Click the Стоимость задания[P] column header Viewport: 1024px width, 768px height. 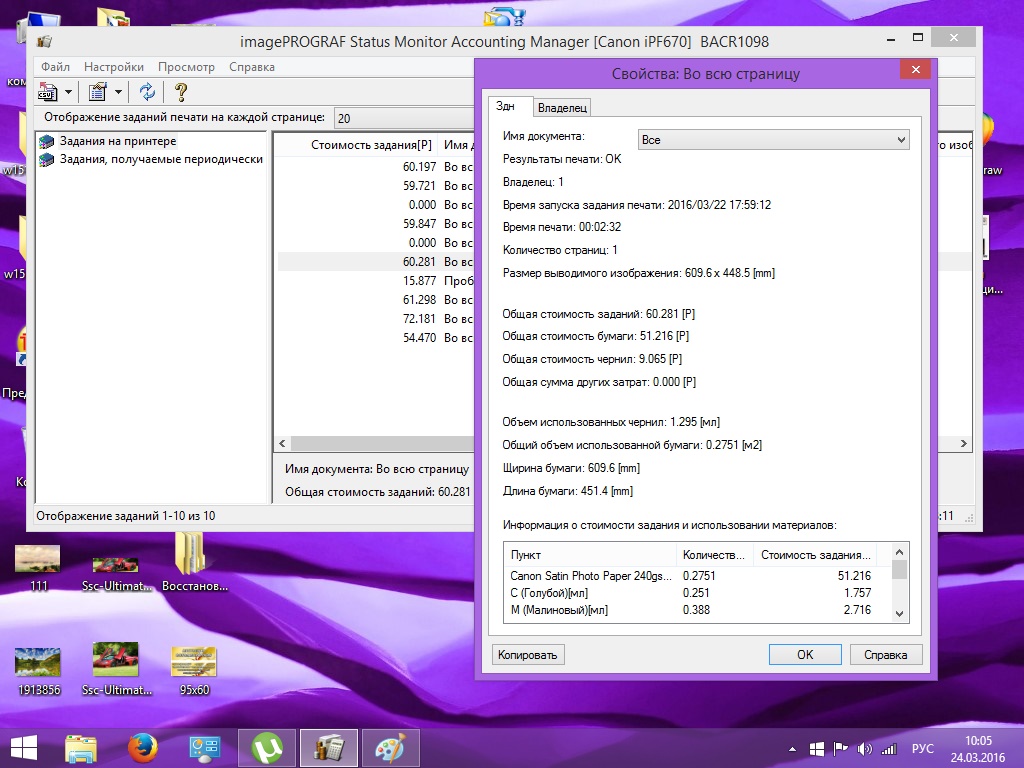pos(372,145)
